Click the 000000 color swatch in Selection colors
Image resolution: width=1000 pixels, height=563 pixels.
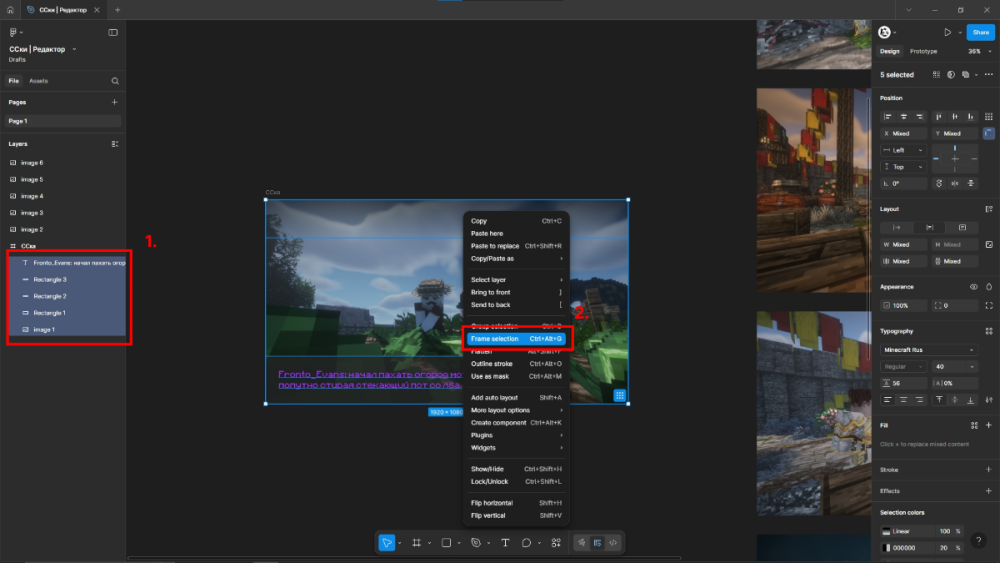pos(886,548)
